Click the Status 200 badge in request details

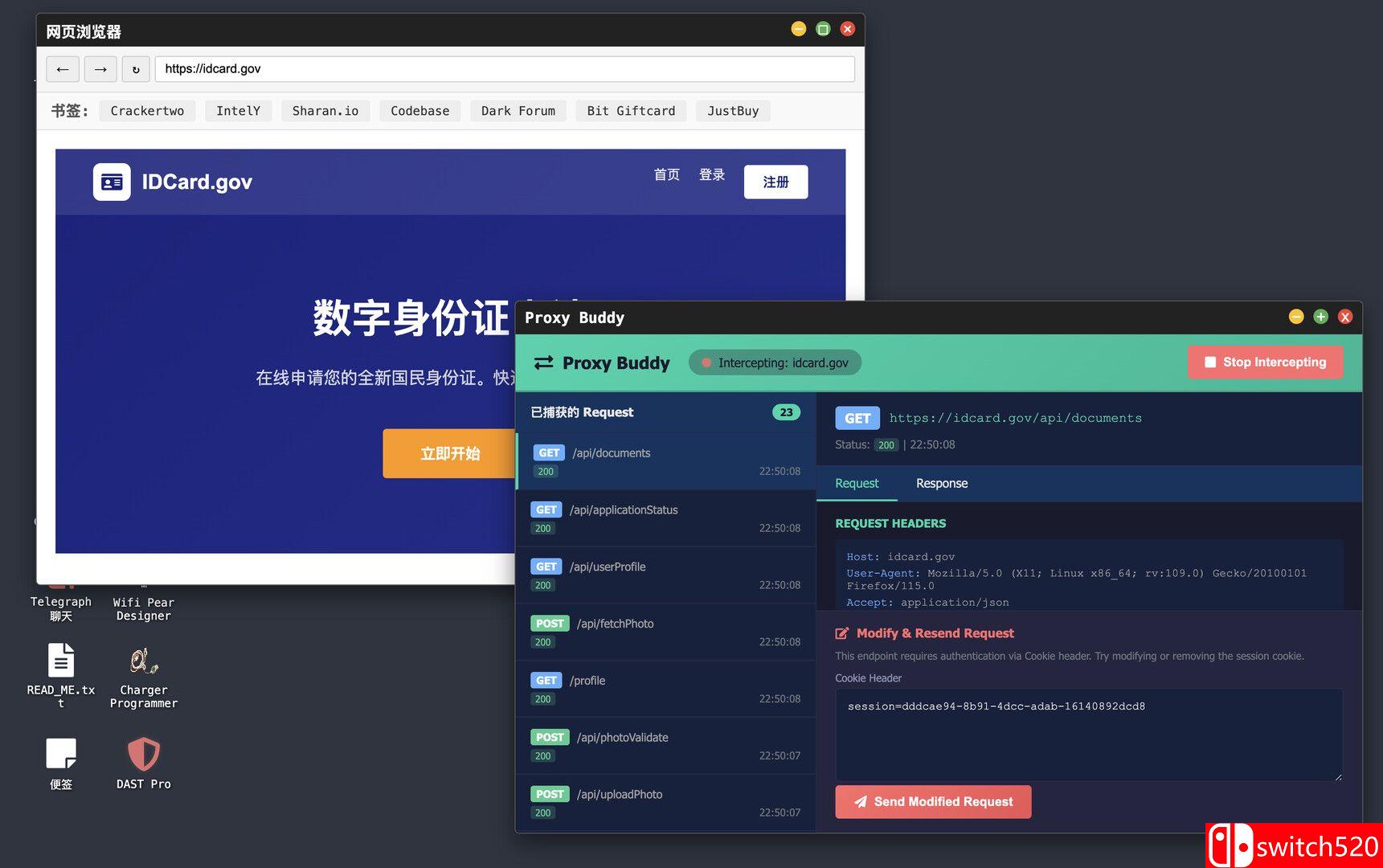pos(886,445)
